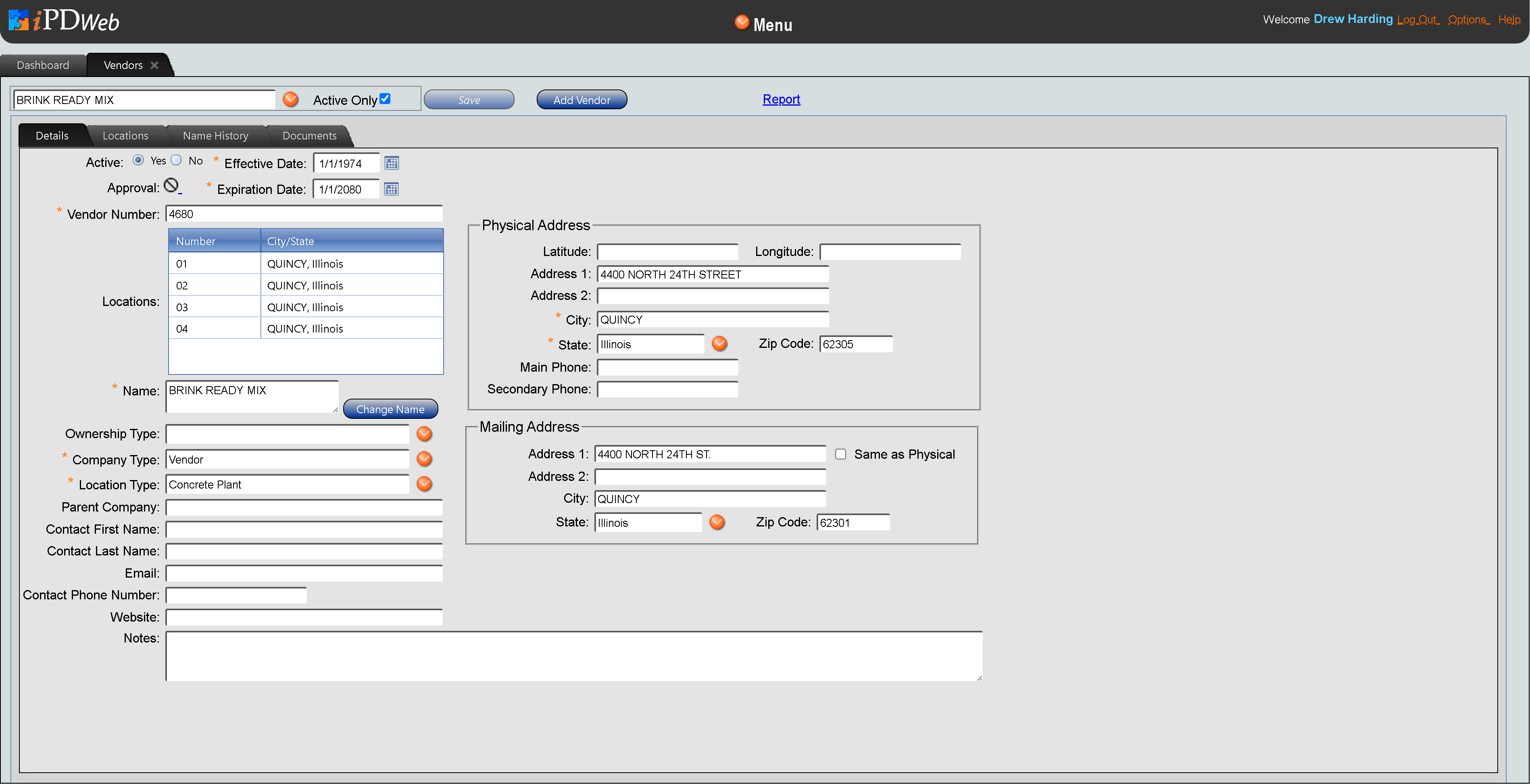Switch to the Locations tab

click(x=125, y=136)
